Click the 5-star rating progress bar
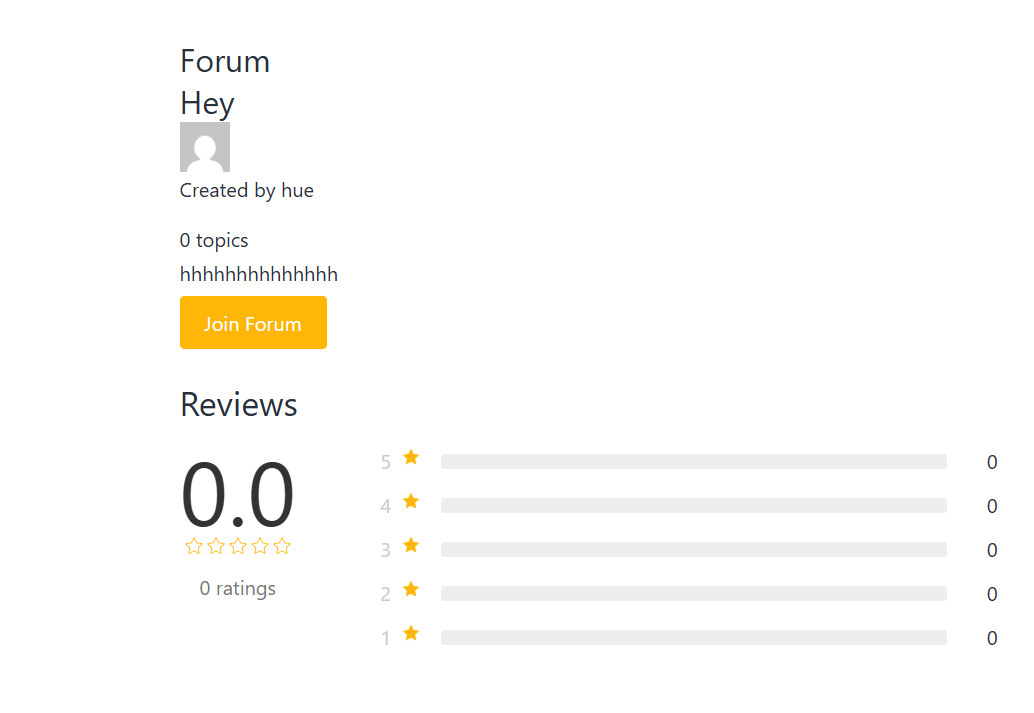Image resolution: width=1034 pixels, height=713 pixels. click(693, 462)
